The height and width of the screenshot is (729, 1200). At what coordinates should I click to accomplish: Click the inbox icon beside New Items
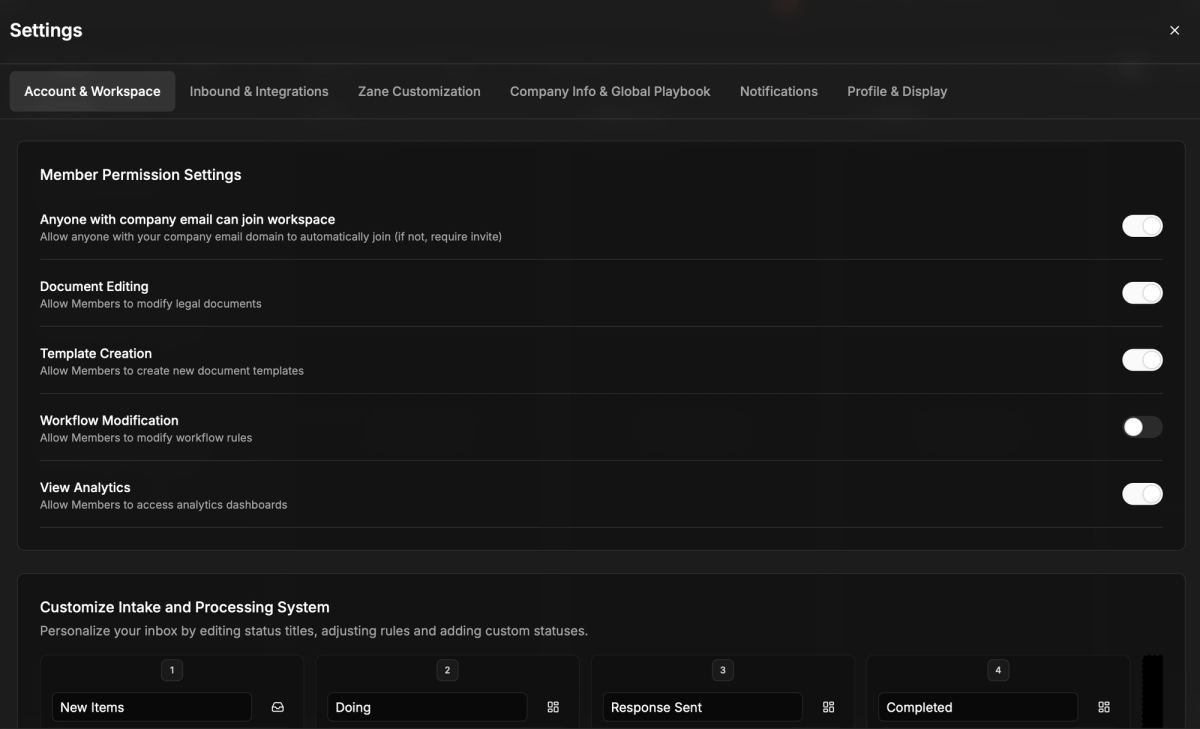click(278, 707)
